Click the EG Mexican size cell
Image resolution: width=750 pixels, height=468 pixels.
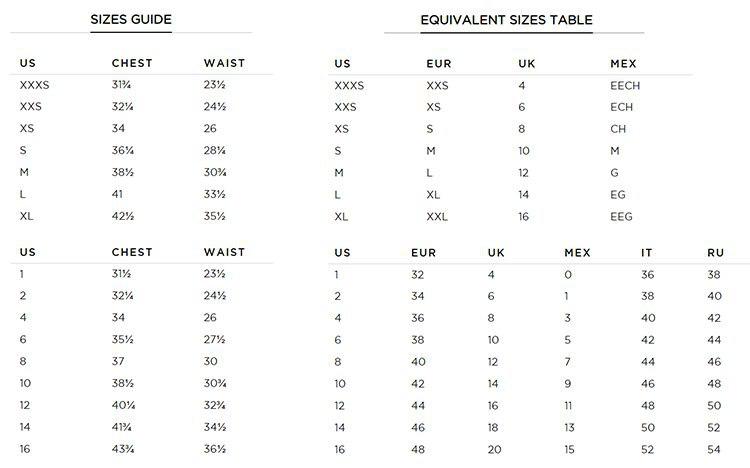618,195
